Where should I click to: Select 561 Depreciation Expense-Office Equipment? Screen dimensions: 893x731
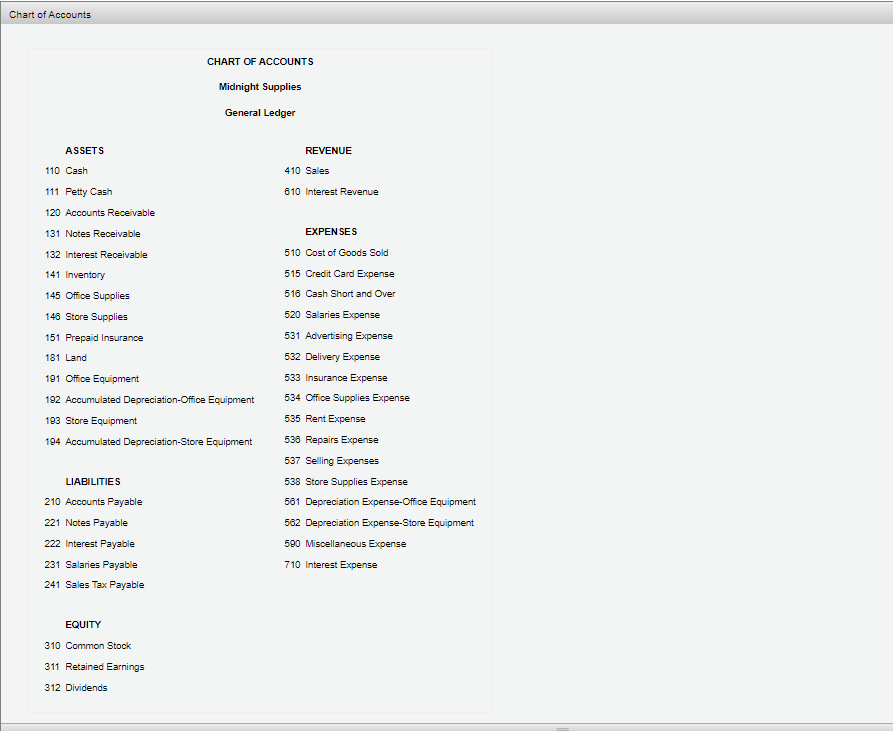pos(380,502)
